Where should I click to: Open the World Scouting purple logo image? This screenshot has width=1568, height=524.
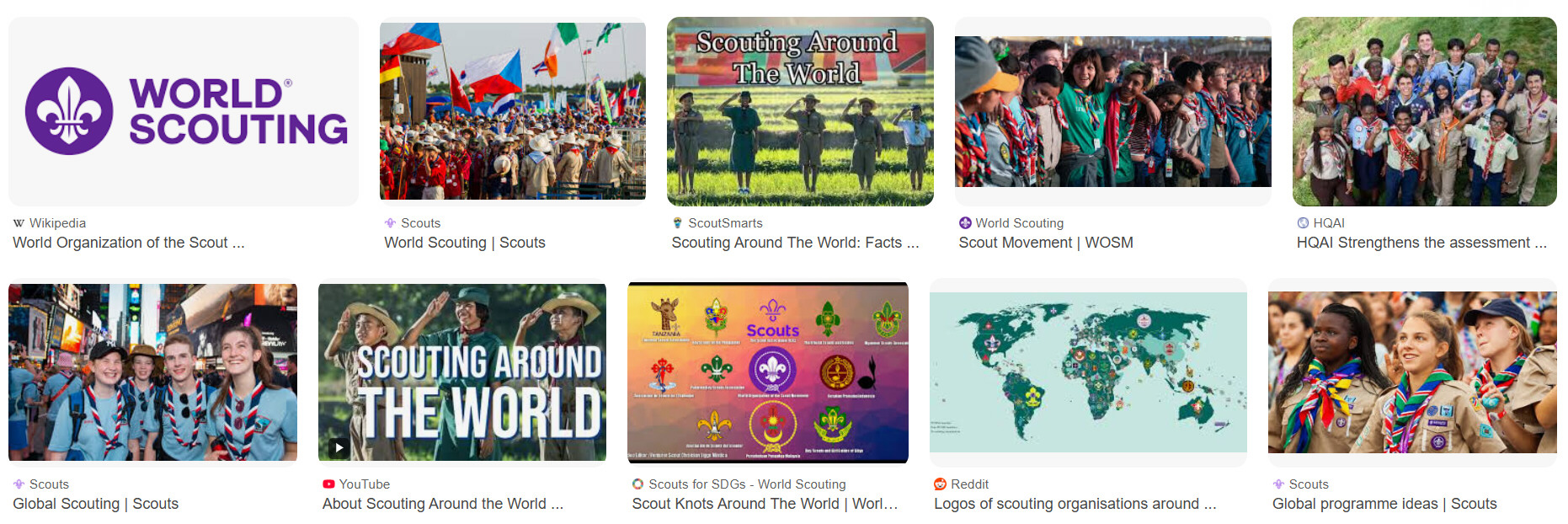pyautogui.click(x=184, y=111)
